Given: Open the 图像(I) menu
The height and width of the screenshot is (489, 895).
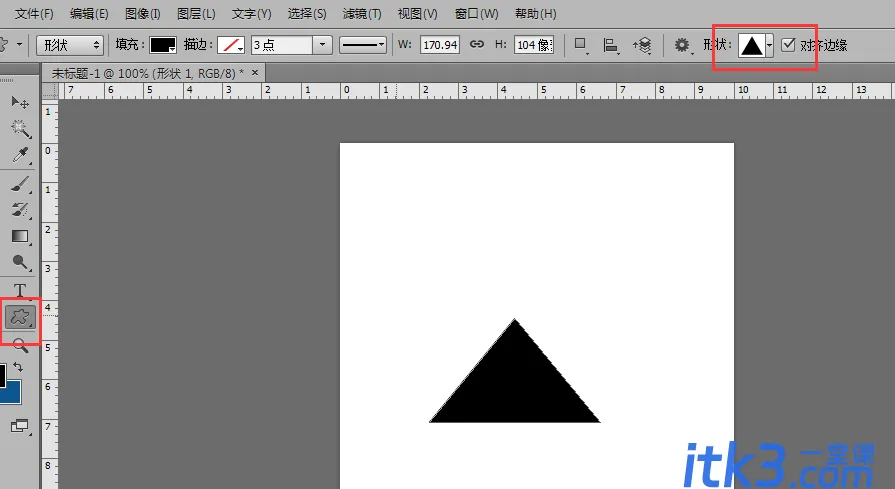Looking at the screenshot, I should point(143,14).
